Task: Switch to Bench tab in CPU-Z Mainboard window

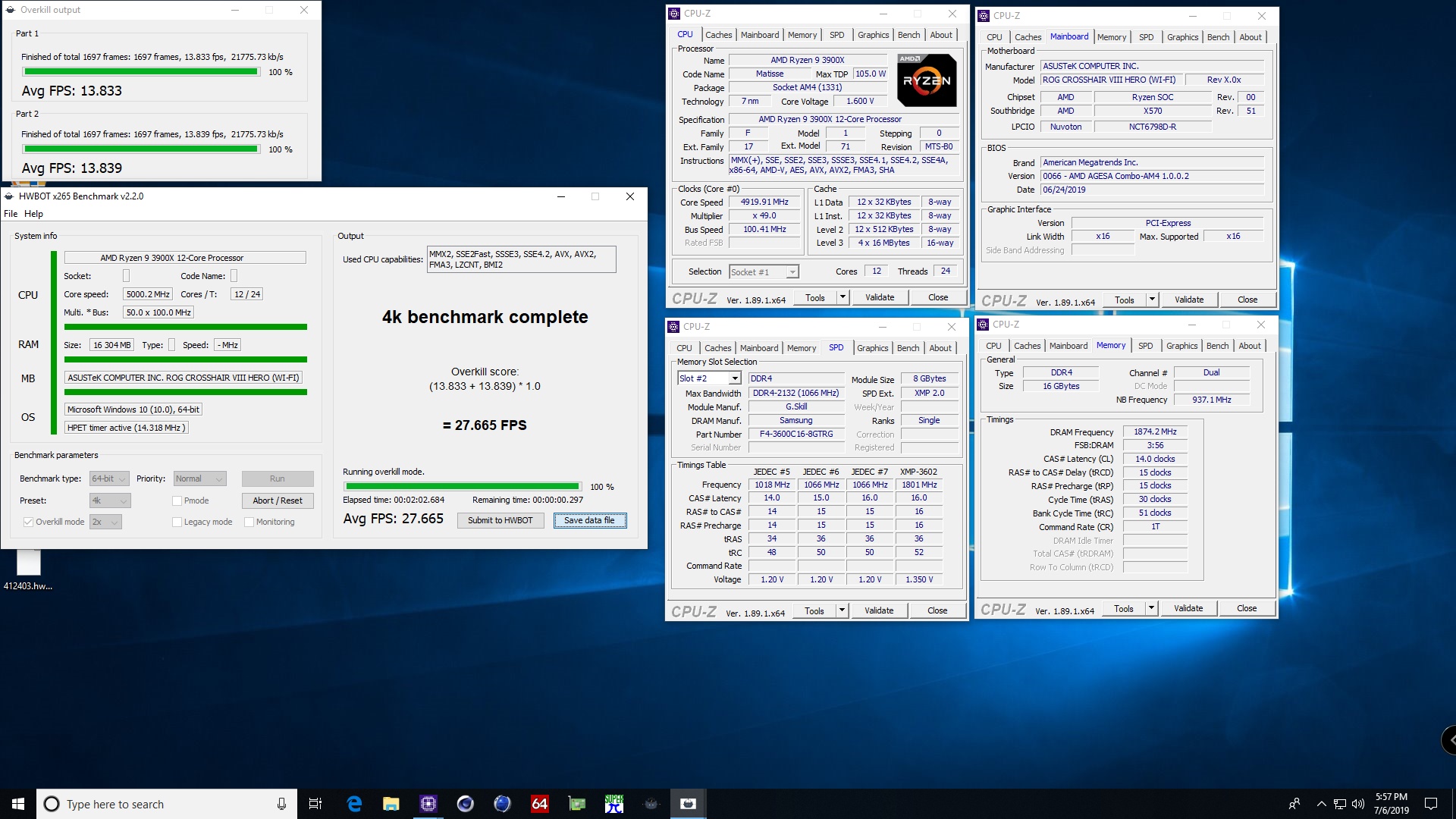Action: [x=1218, y=37]
